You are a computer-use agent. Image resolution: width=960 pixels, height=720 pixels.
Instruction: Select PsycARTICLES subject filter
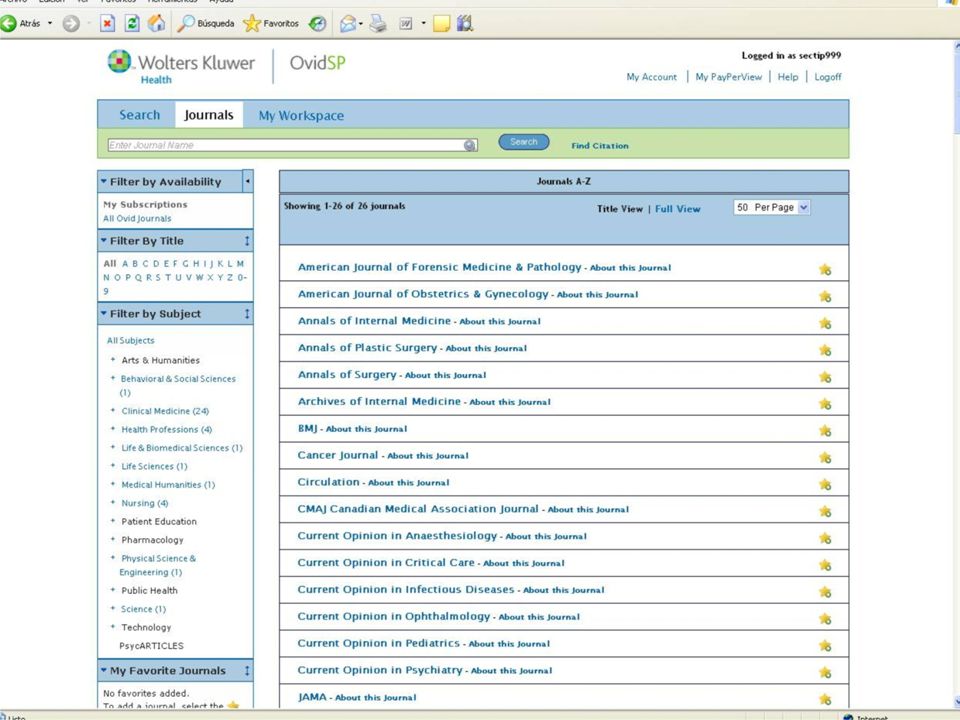(151, 646)
